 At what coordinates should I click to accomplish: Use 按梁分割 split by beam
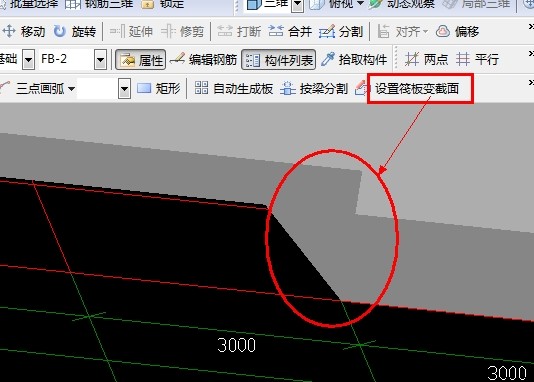[314, 89]
